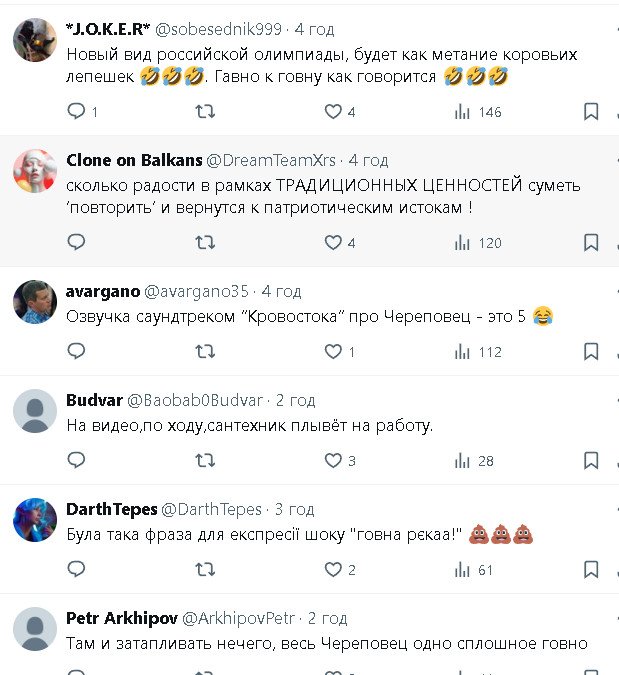Click the J.O.K.E.R profile avatar

34,40
